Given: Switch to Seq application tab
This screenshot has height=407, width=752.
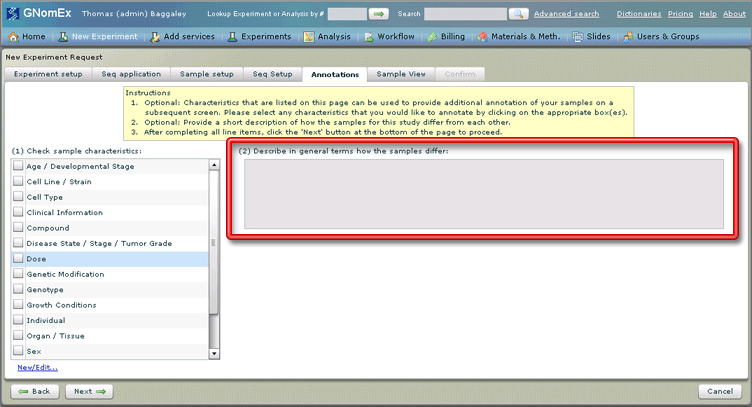Looking at the screenshot, I should [x=131, y=74].
